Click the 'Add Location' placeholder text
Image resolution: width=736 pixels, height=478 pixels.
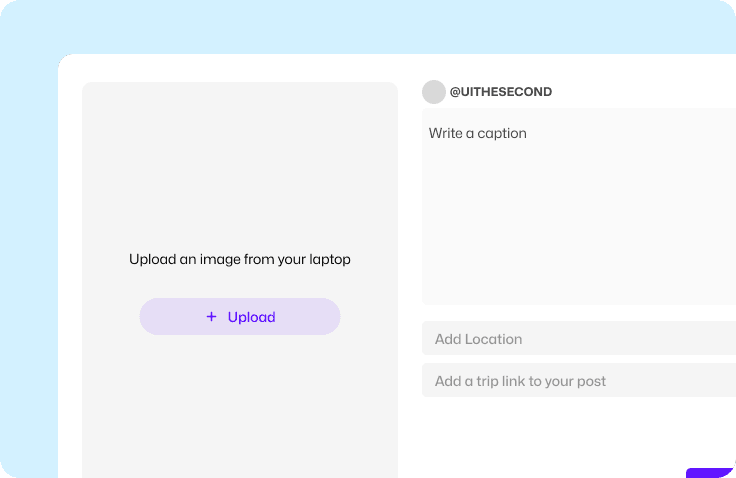pos(478,339)
